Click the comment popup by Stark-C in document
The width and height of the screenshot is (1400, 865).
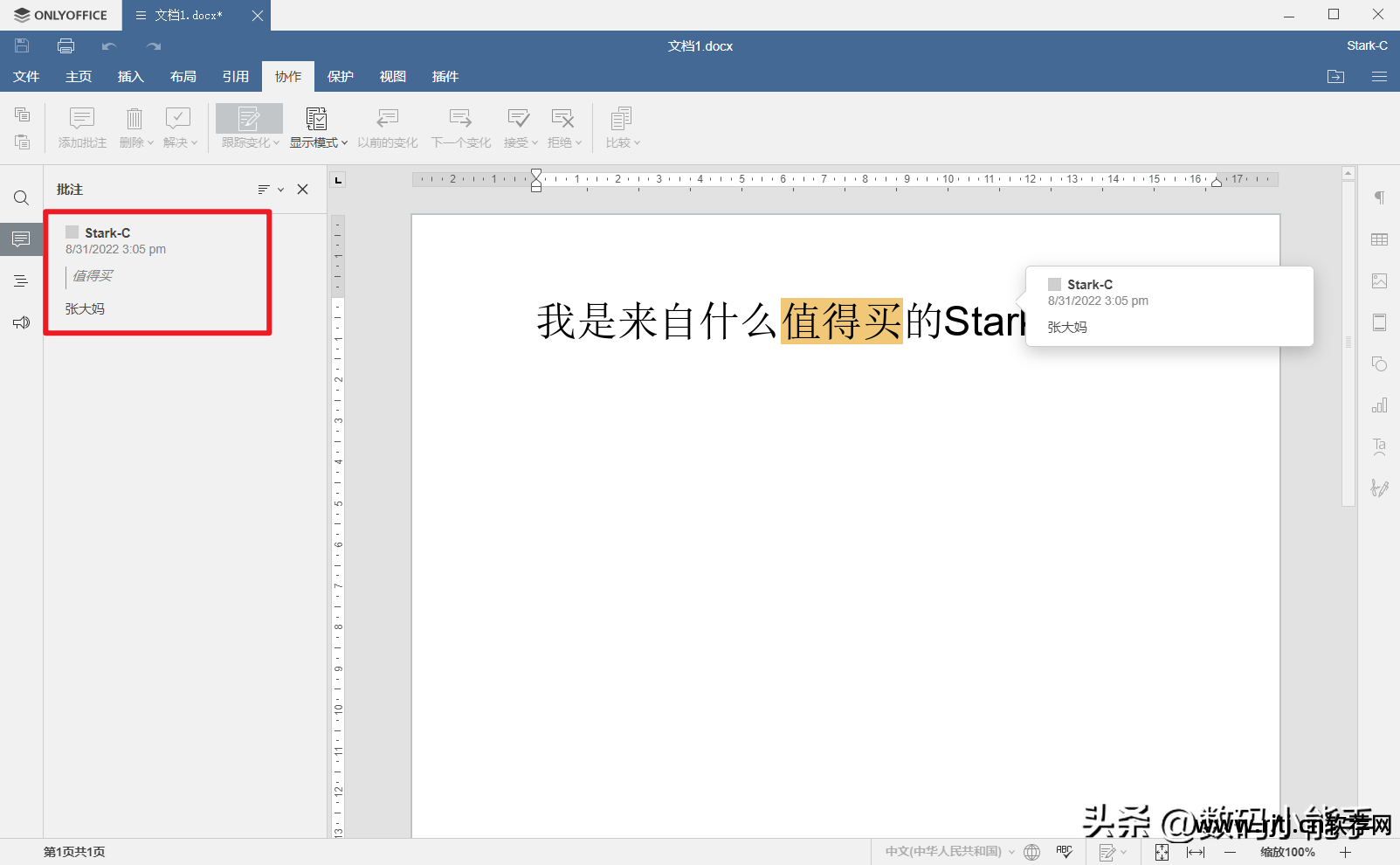click(x=1169, y=306)
